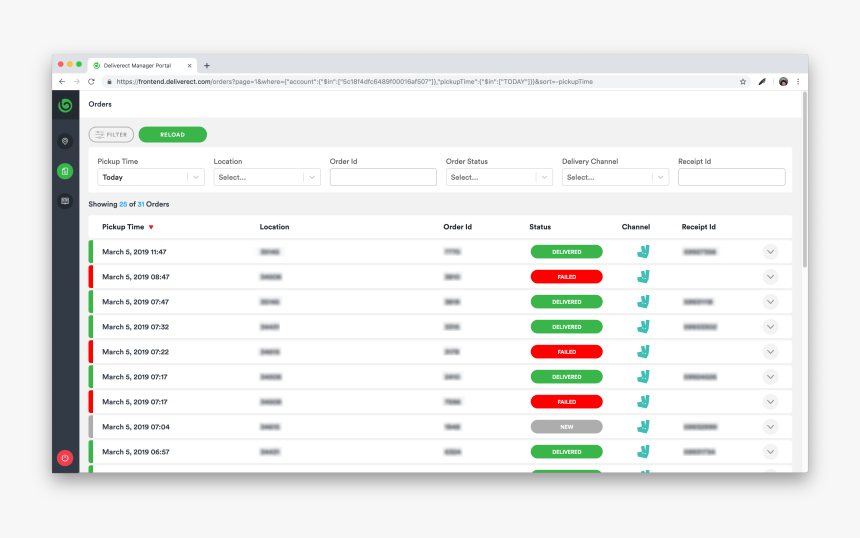Image resolution: width=860 pixels, height=538 pixels.
Task: Toggle the FILTER button
Action: coord(111,134)
